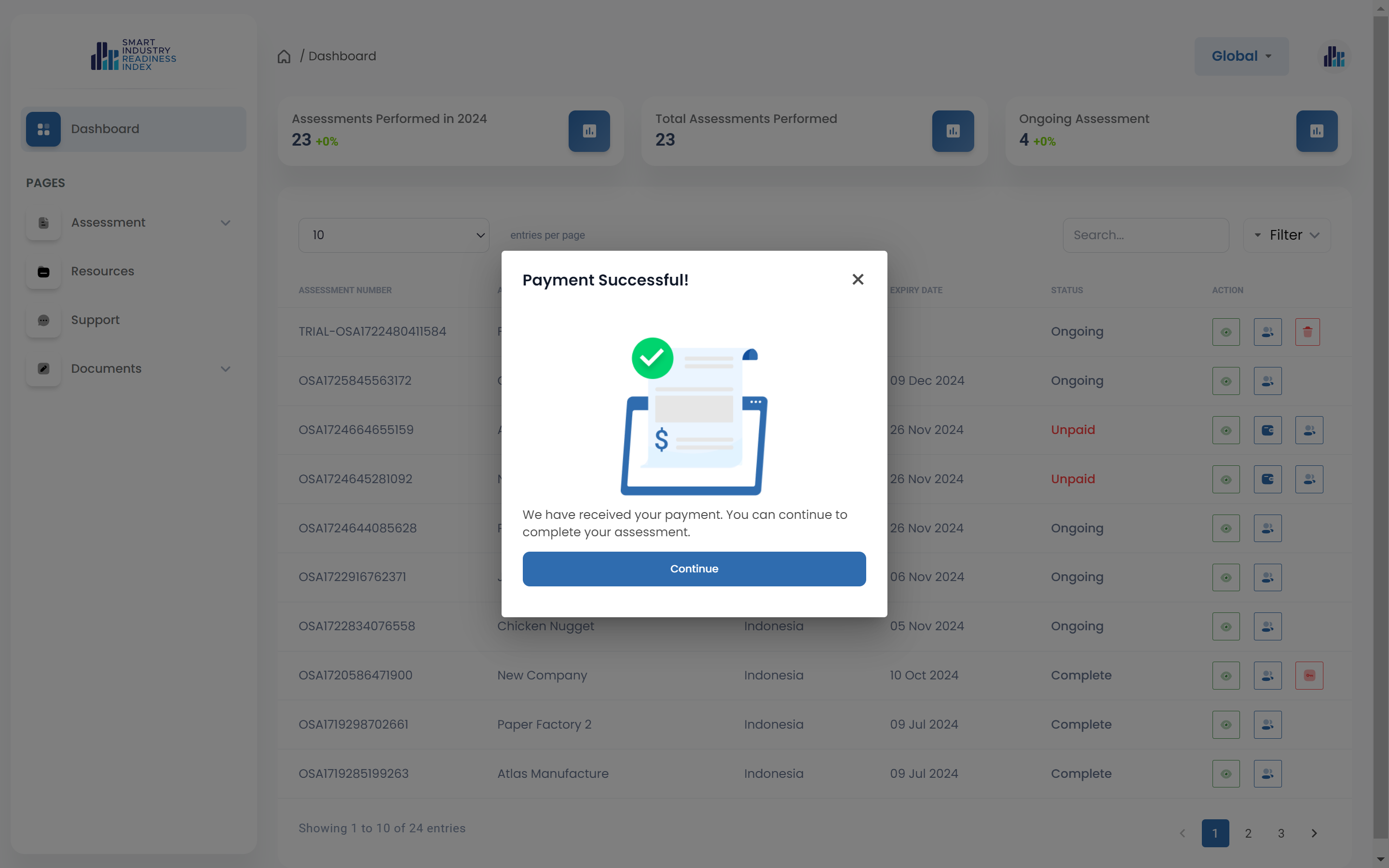Click the home icon in breadcrumb
Image resolution: width=1389 pixels, height=868 pixels.
[284, 56]
